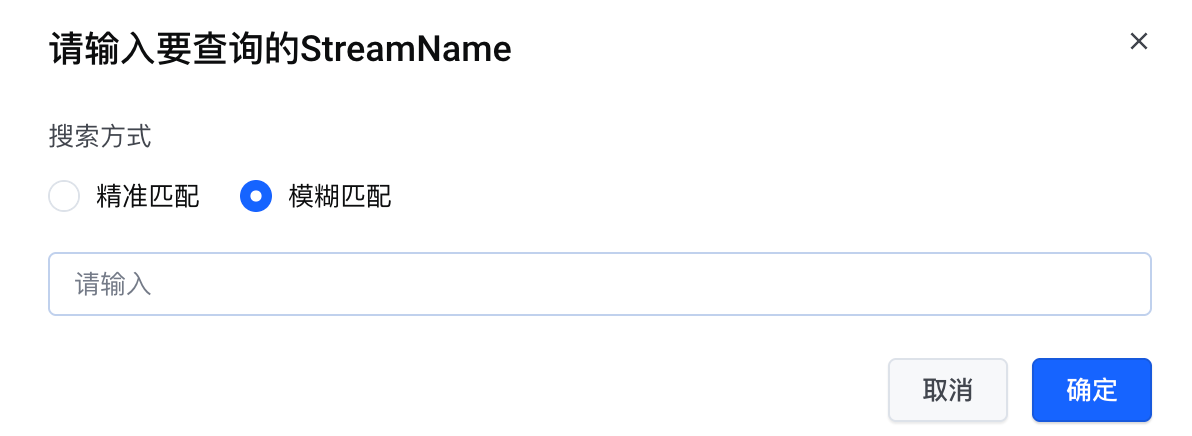Close the StreamName query dialog

tap(1138, 41)
